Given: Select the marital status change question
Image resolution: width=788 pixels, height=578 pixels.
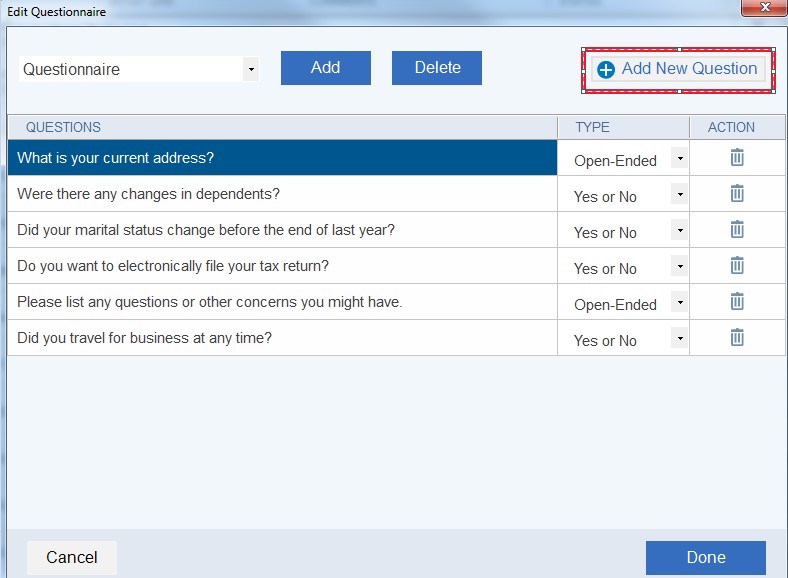Looking at the screenshot, I should 282,230.
